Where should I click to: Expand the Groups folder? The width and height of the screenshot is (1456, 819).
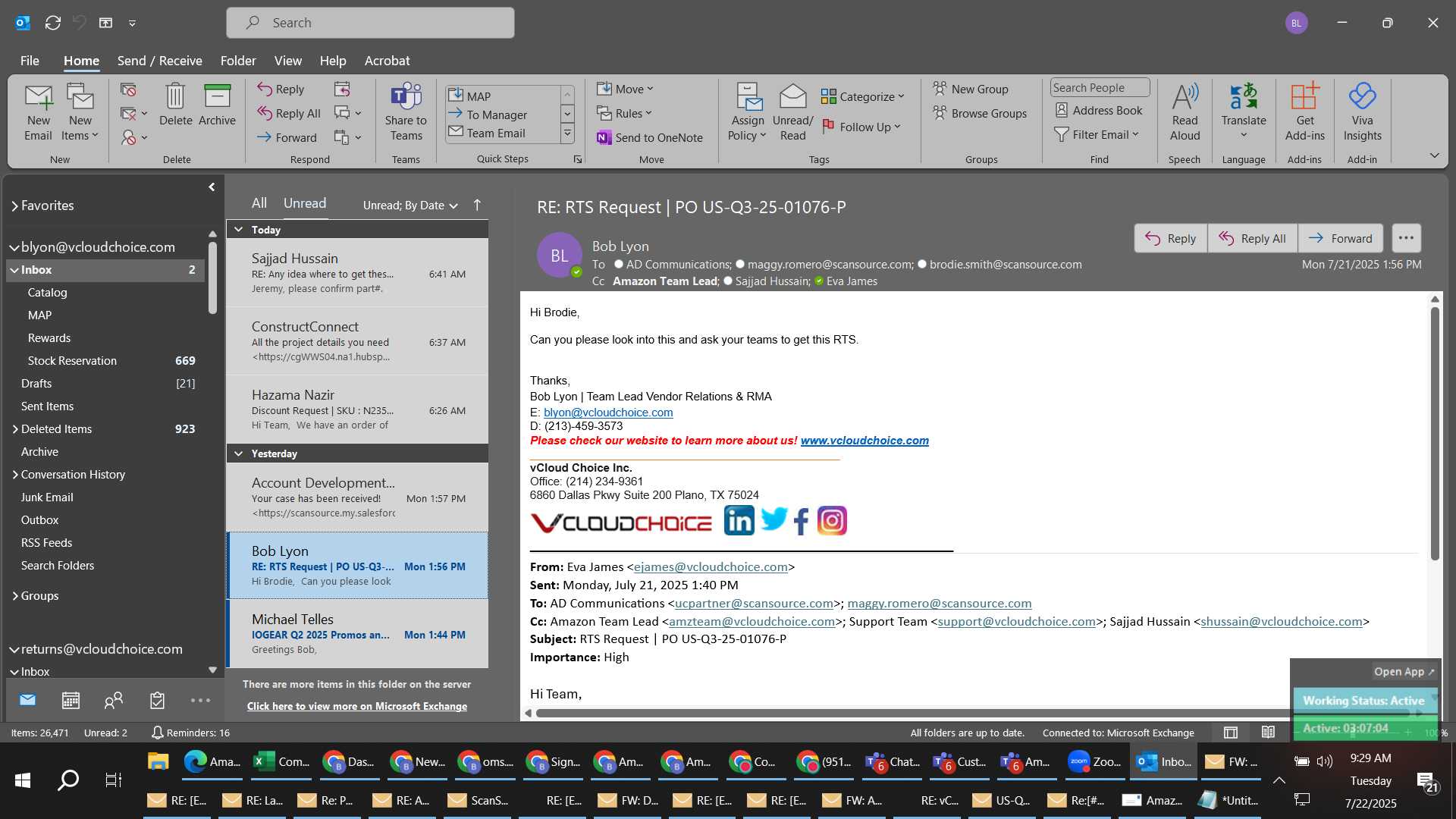pyautogui.click(x=14, y=596)
